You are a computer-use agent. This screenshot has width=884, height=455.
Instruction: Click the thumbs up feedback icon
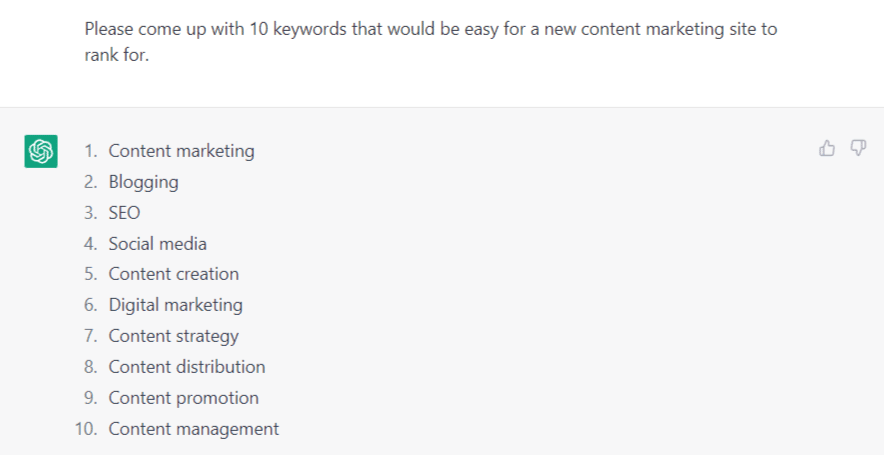(x=827, y=149)
